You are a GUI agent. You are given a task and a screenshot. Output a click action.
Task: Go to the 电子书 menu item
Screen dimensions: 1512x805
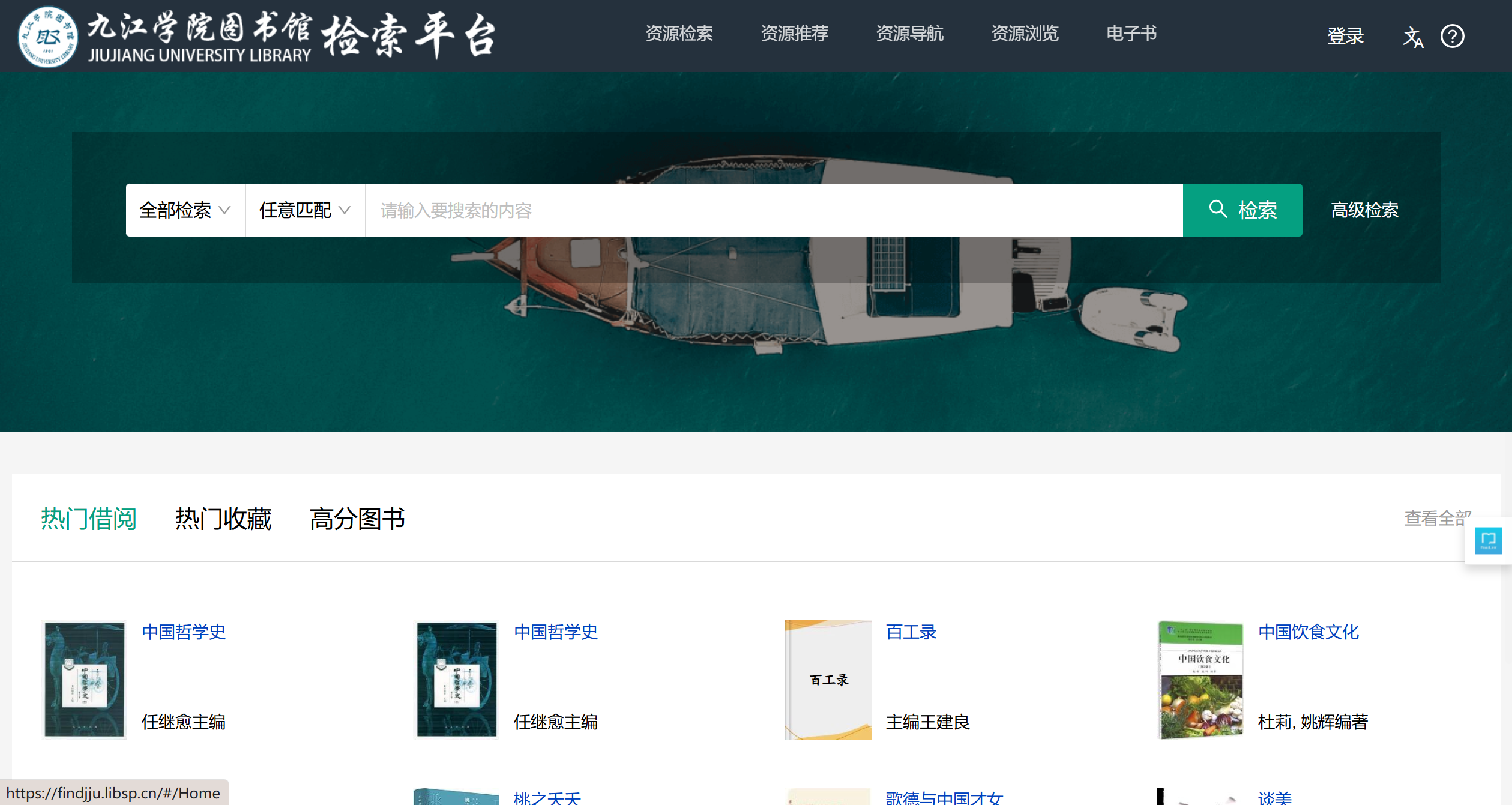coord(1131,34)
